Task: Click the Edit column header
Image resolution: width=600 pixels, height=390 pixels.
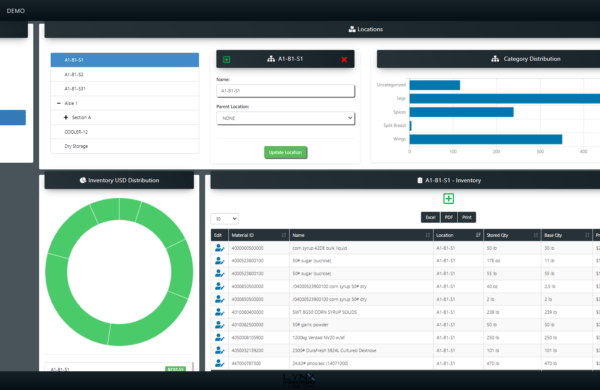Action: pos(219,235)
